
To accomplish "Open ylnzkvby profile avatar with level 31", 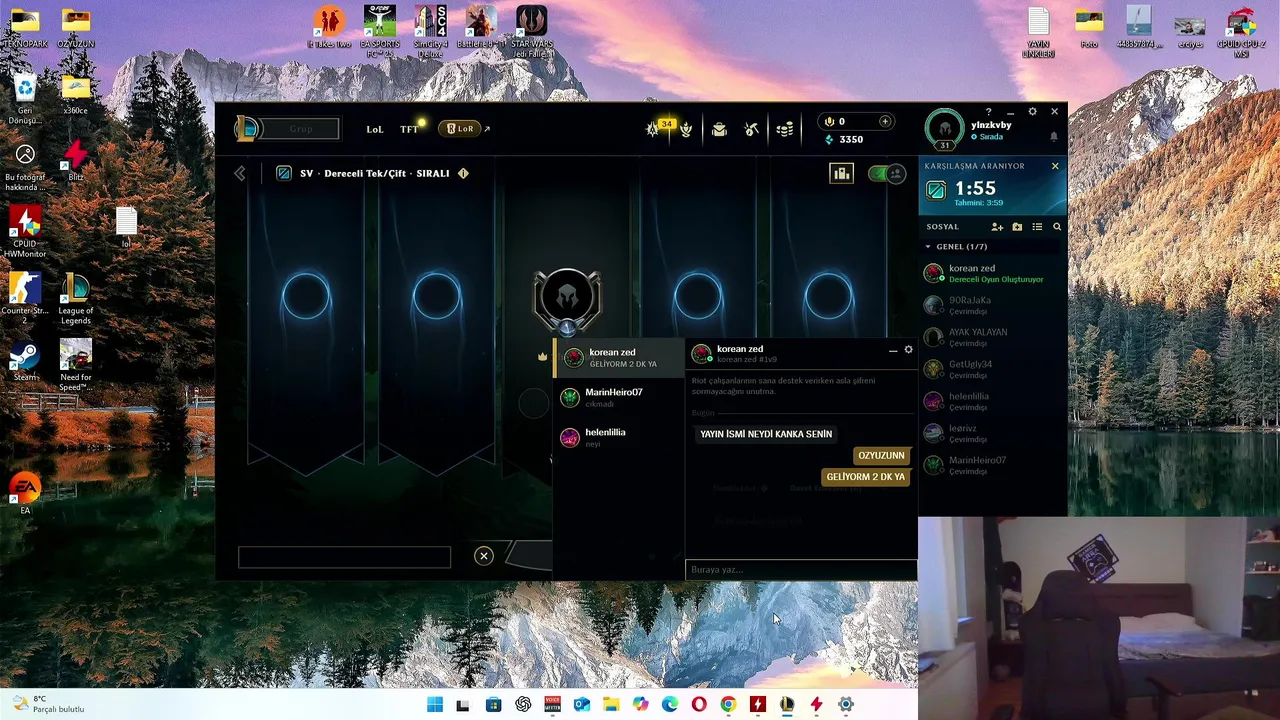I will pos(944,129).
